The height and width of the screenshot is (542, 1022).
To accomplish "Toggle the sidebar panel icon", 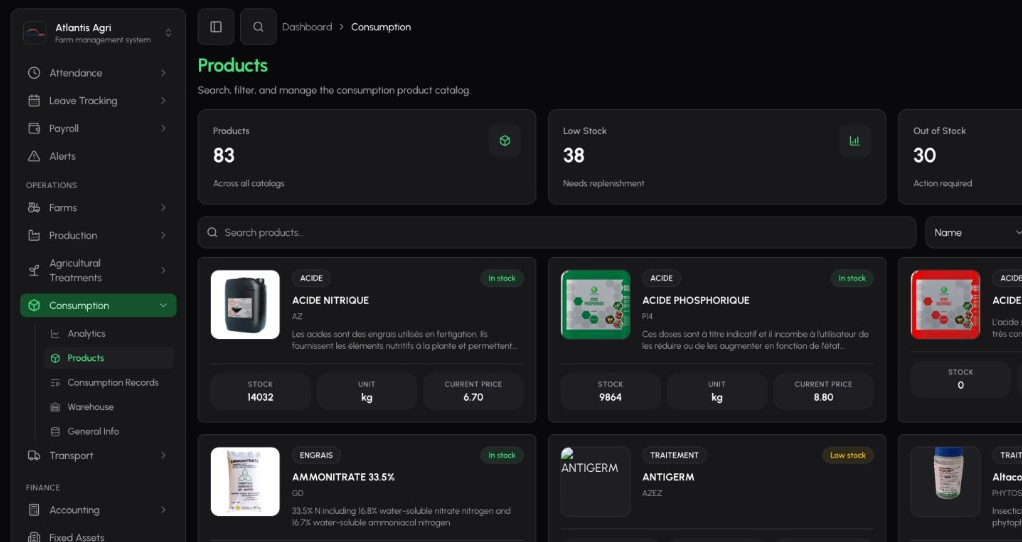I will [216, 27].
